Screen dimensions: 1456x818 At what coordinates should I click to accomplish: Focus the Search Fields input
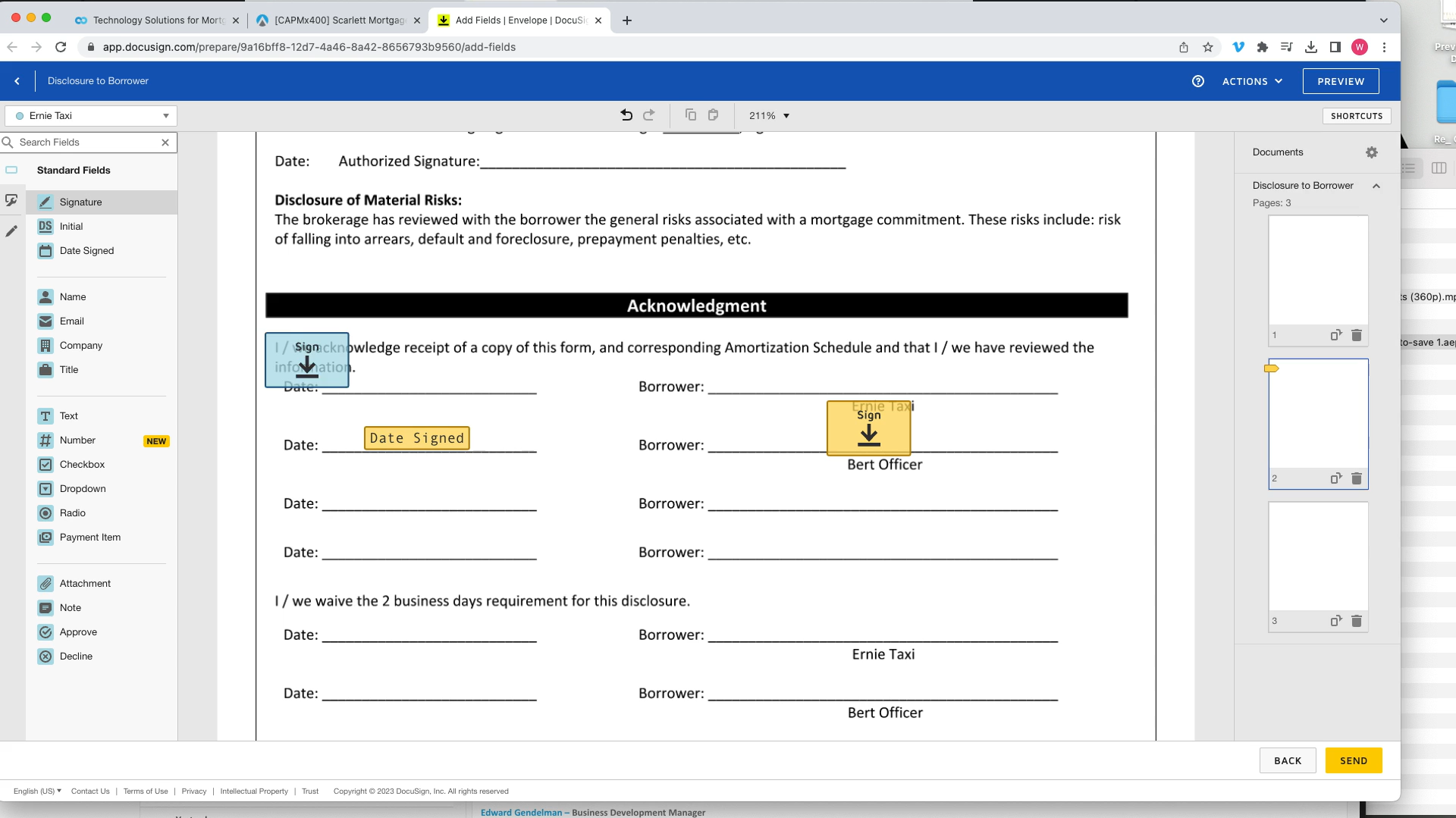(87, 143)
